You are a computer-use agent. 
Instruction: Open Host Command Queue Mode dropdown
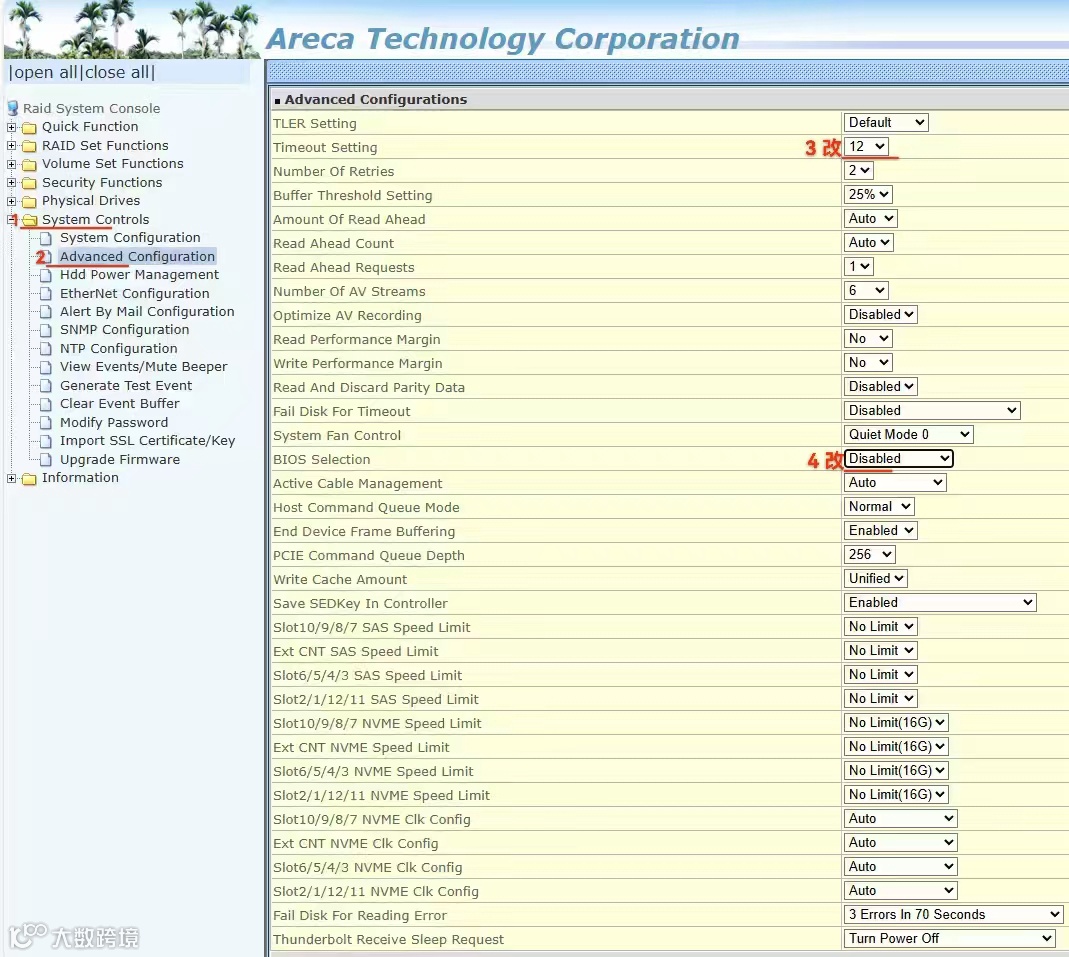tap(879, 506)
